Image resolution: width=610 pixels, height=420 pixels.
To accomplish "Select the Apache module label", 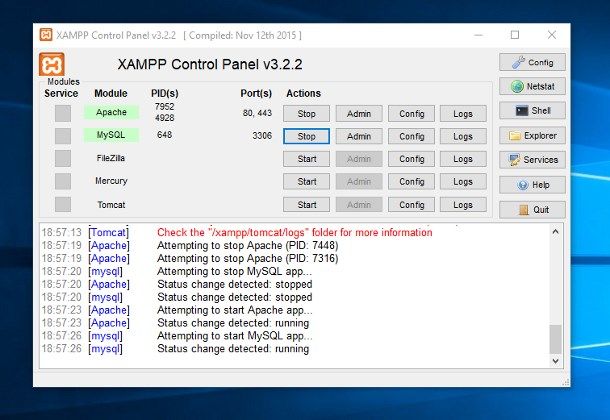I will pyautogui.click(x=111, y=112).
